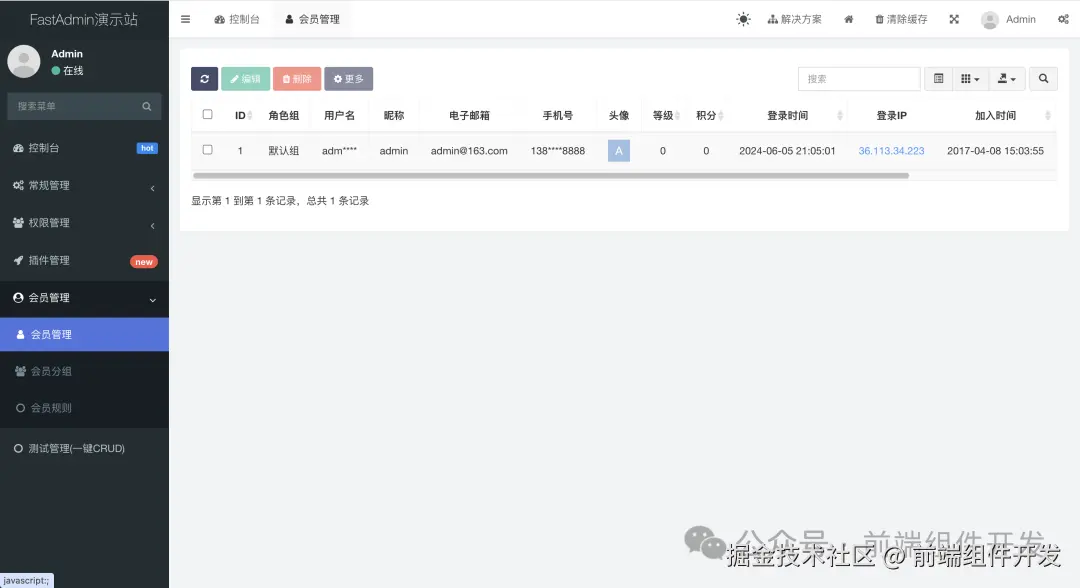Open the 控制台 tab in top bar
1080x588 pixels.
(x=237, y=19)
